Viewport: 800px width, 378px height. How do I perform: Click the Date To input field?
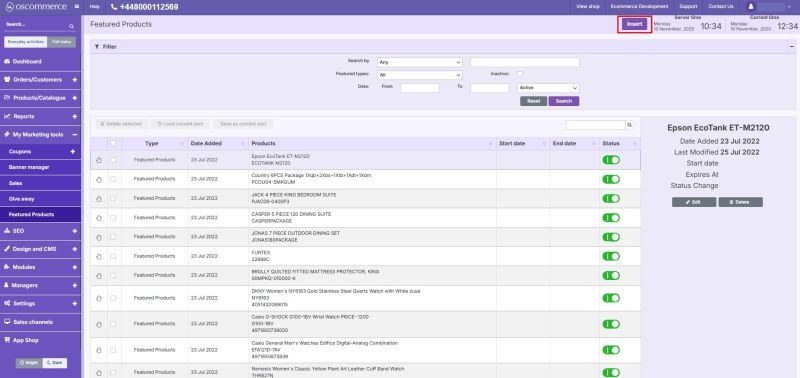tap(490, 88)
